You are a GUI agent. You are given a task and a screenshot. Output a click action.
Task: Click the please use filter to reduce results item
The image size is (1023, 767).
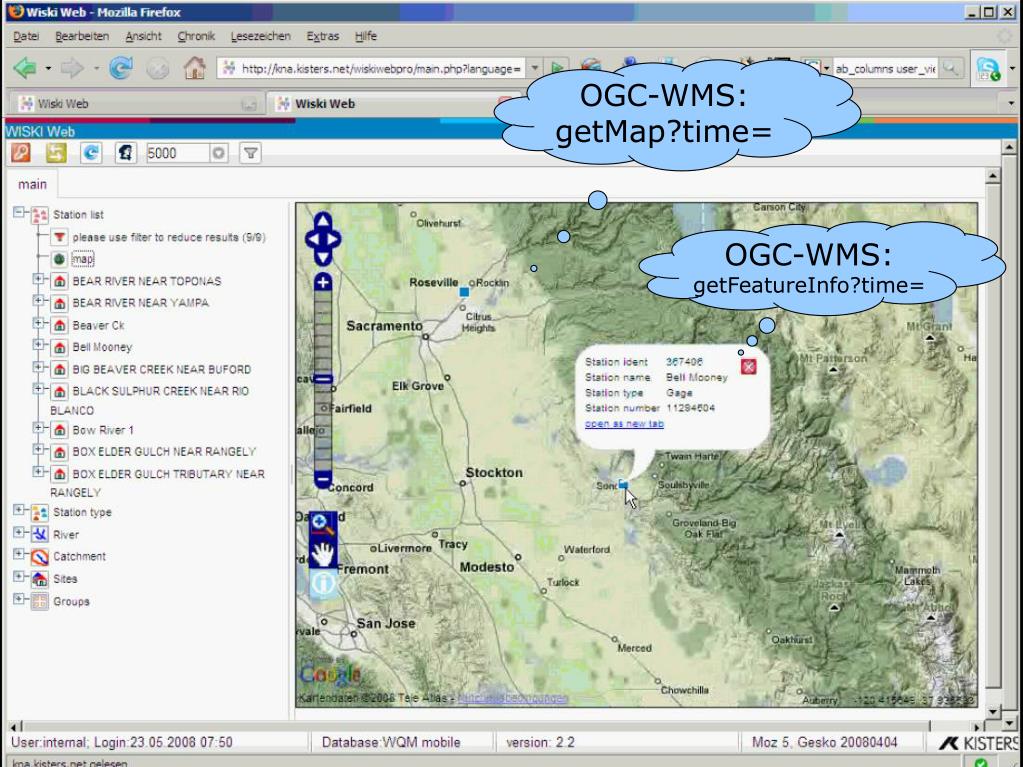169,237
